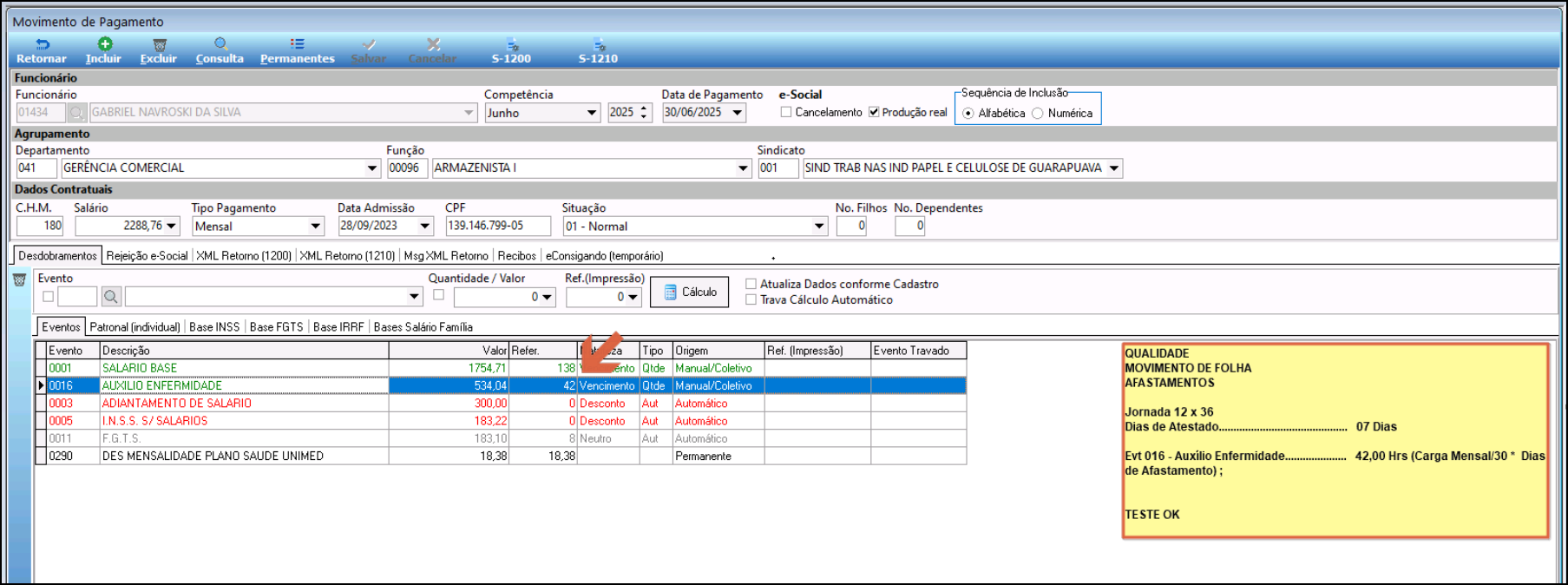Select DES MENSALIDADE PLANO SAUDE UNIMED row
The image size is (1568, 585).
pyautogui.click(x=501, y=456)
